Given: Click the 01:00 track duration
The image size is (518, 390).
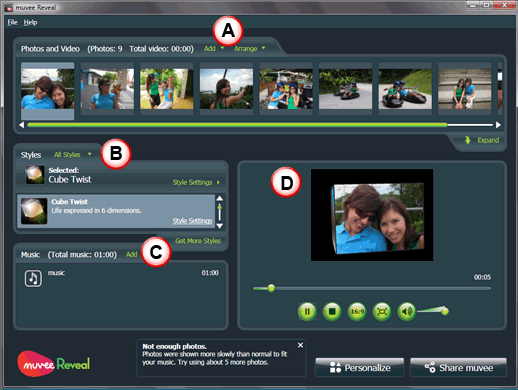Looking at the screenshot, I should tap(210, 273).
